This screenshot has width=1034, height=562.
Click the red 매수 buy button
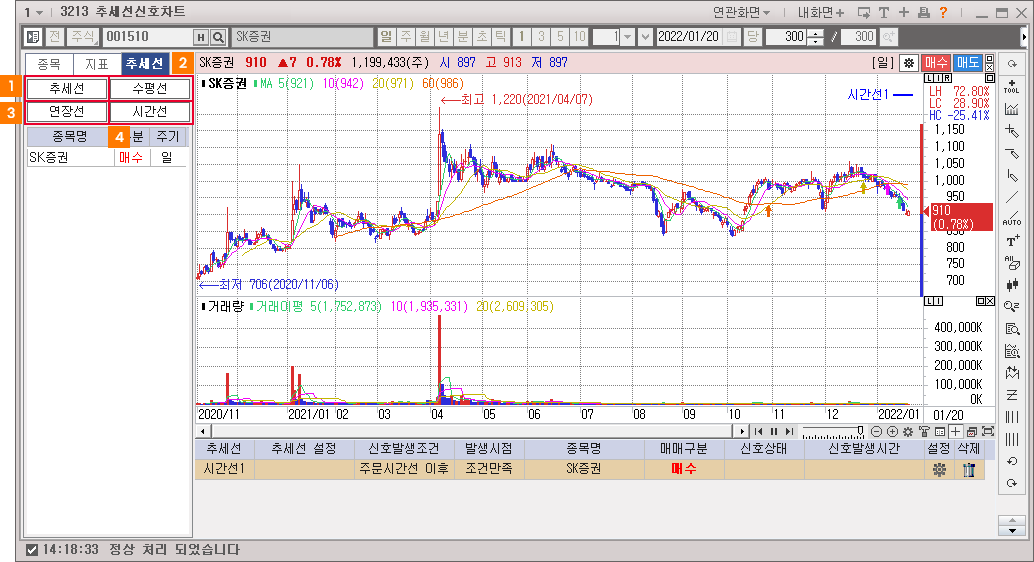tap(935, 63)
